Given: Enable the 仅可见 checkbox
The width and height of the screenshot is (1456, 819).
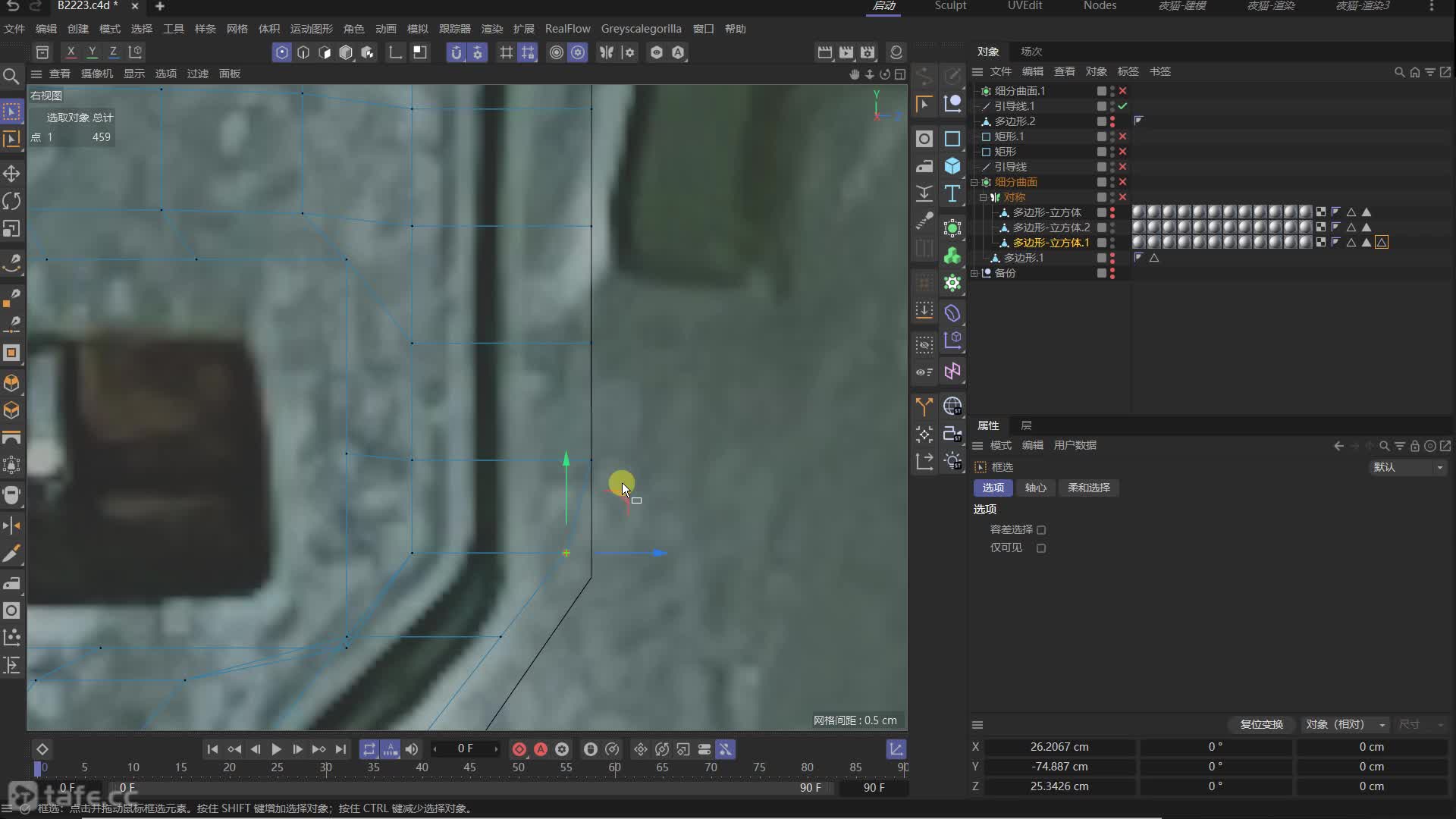Looking at the screenshot, I should tap(1041, 548).
